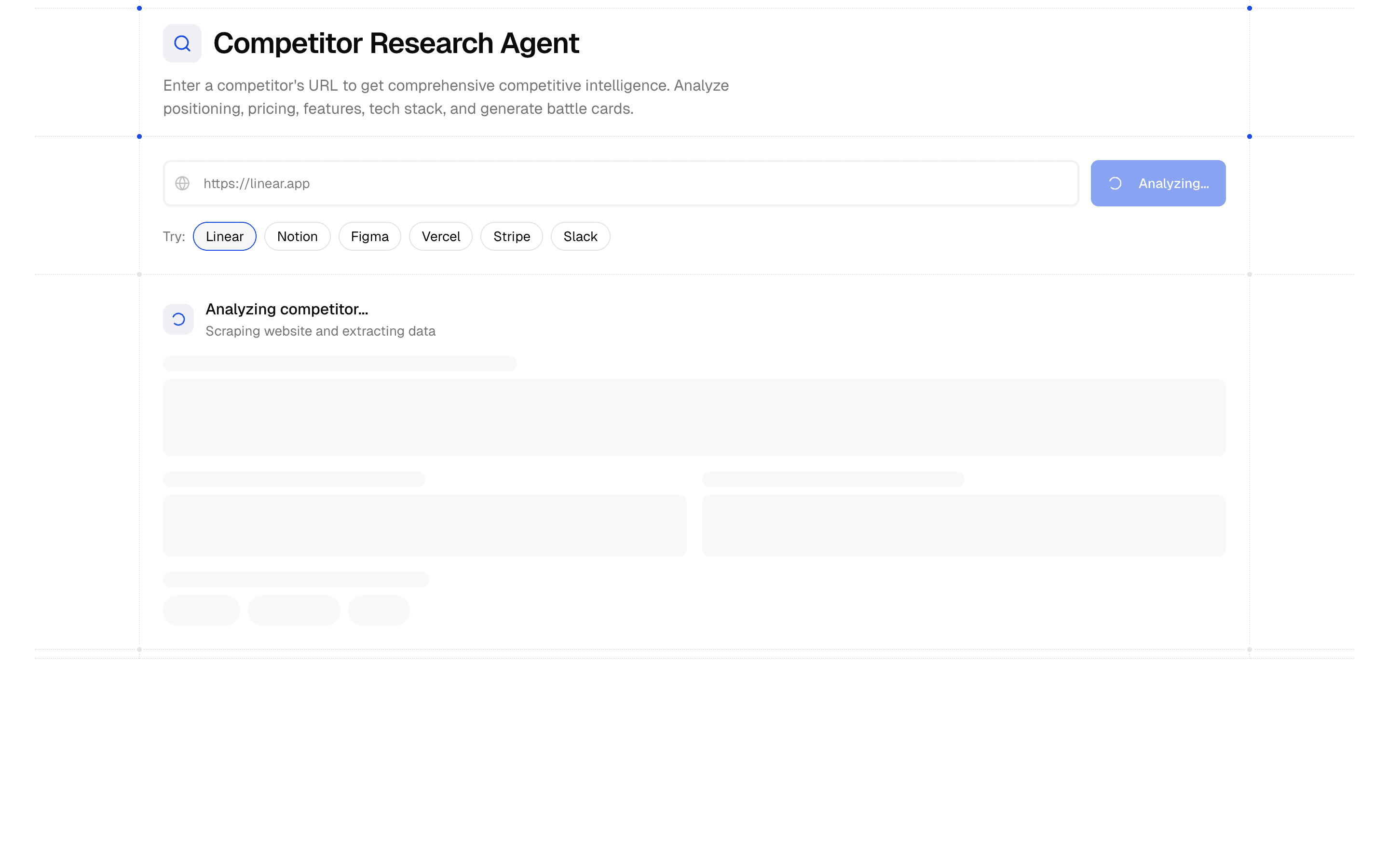Select the Stripe suggestion chip

point(511,236)
